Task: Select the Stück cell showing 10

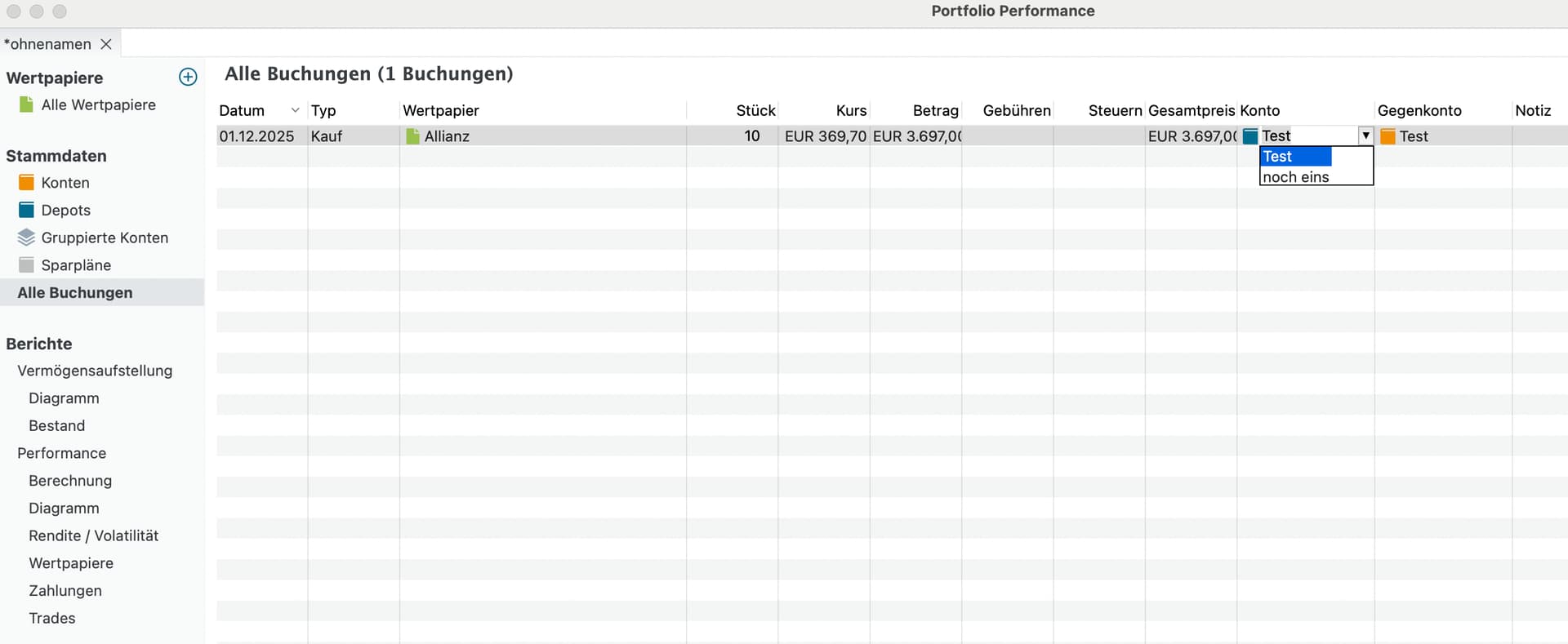Action: point(751,136)
